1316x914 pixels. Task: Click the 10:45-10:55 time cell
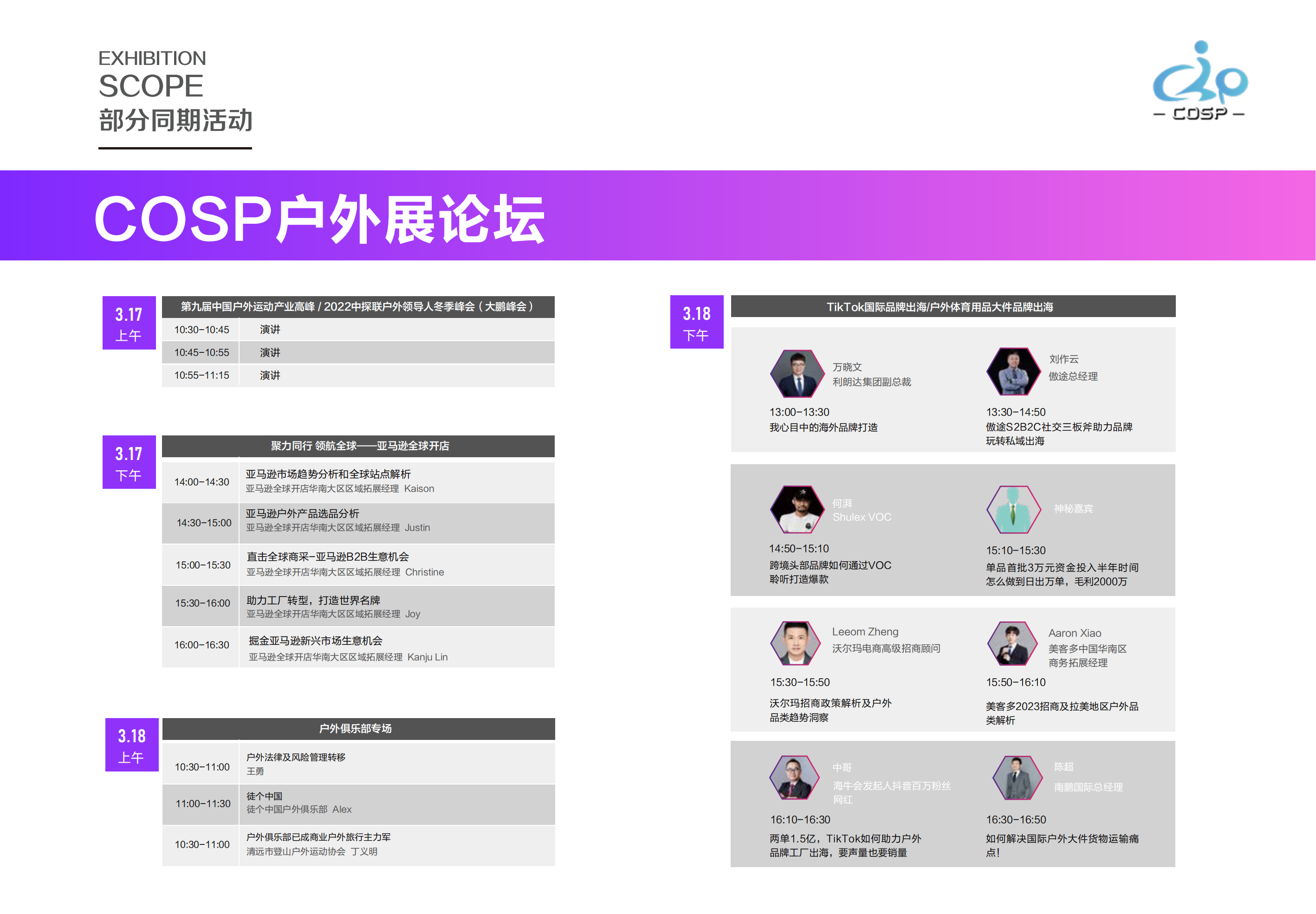tap(201, 353)
